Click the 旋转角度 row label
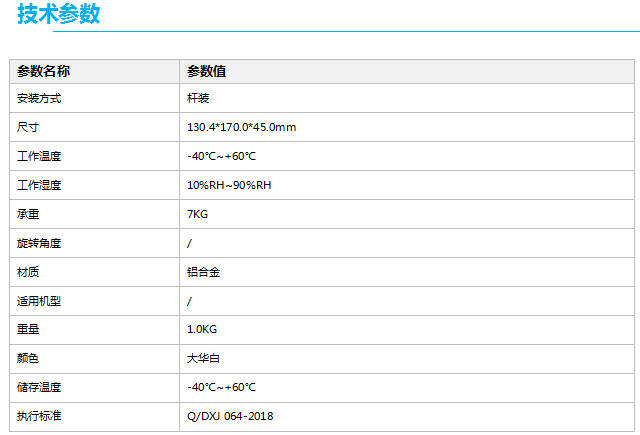The width and height of the screenshot is (640, 435). click(40, 243)
